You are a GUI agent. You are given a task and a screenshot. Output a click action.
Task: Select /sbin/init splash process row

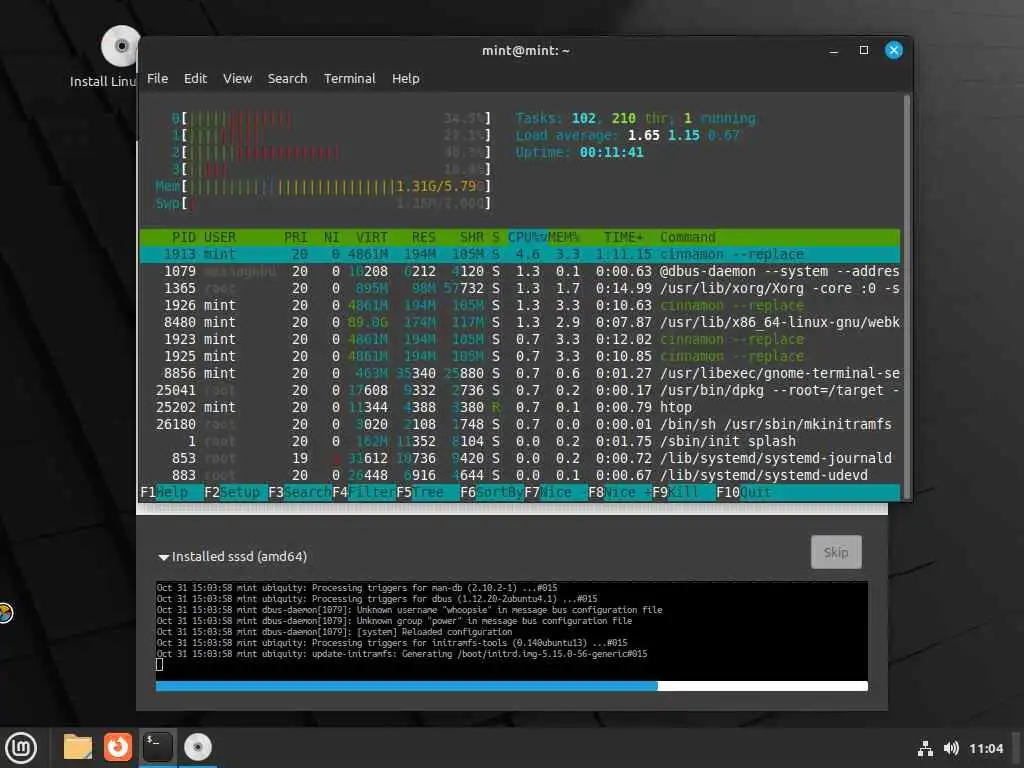tap(519, 441)
